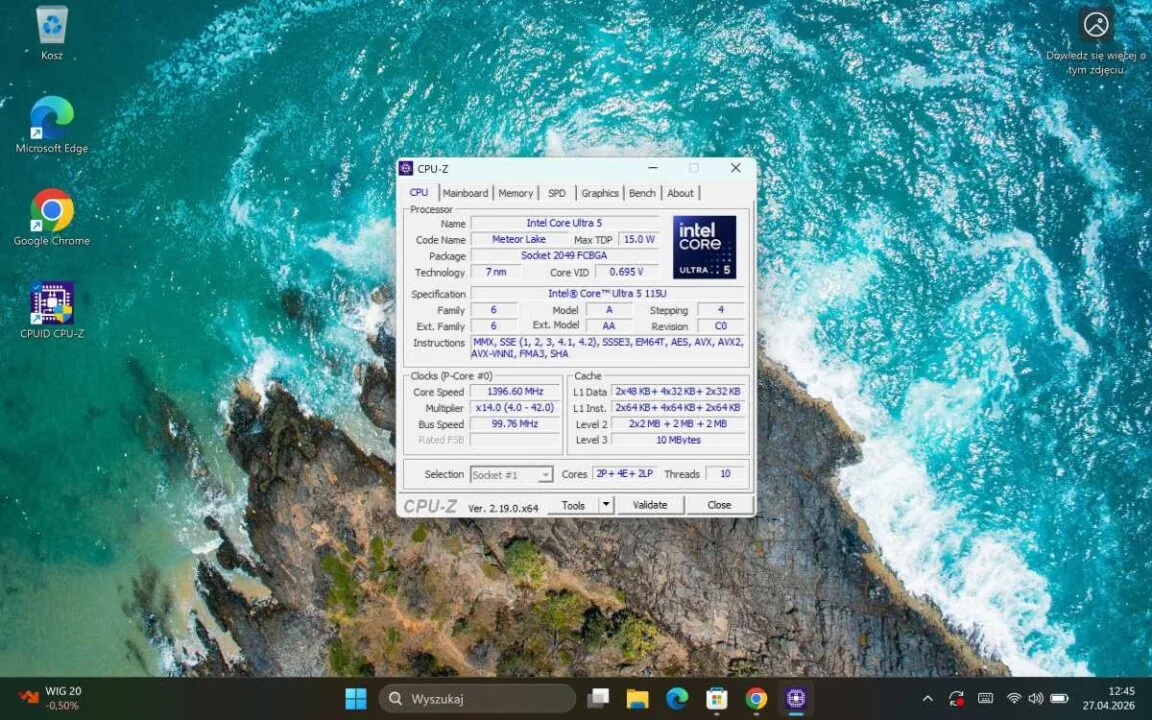Switch to the Memory tab
The width and height of the screenshot is (1152, 720).
[515, 193]
